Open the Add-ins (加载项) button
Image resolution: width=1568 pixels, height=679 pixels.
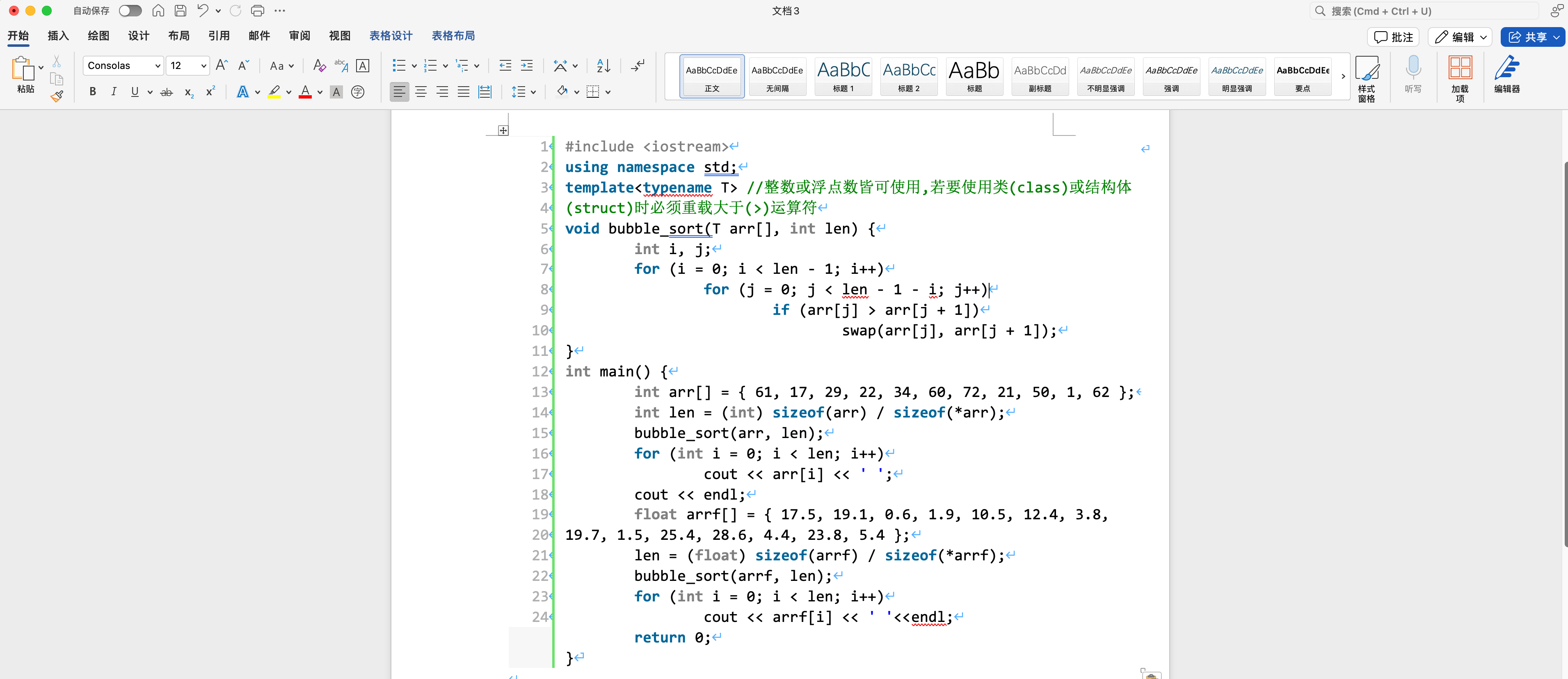pyautogui.click(x=1460, y=78)
